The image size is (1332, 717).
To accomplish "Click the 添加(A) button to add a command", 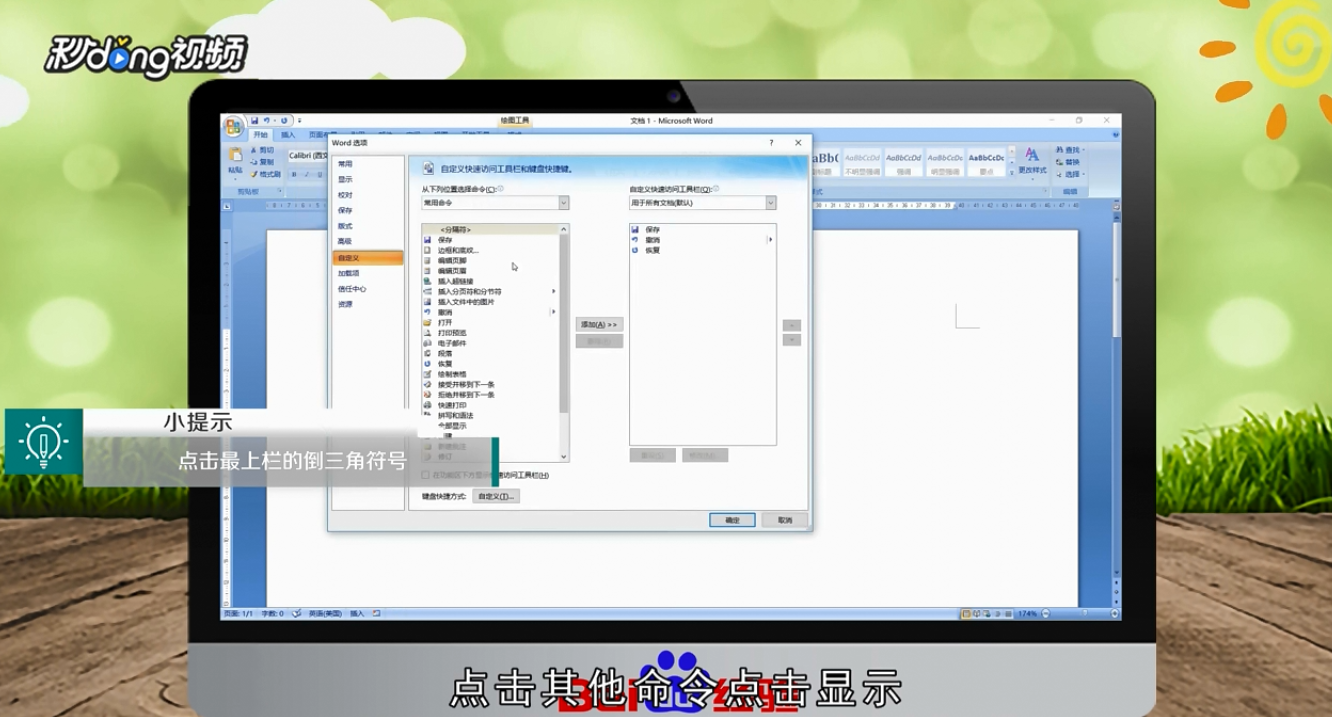I will click(599, 324).
